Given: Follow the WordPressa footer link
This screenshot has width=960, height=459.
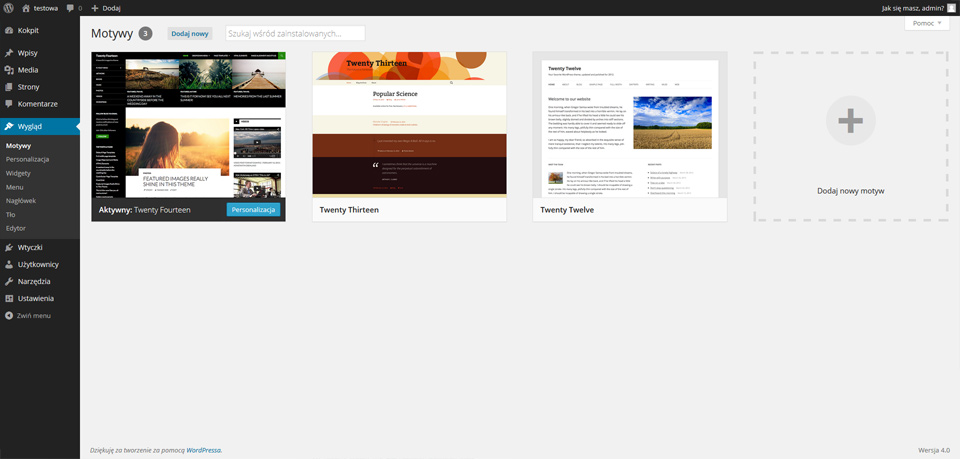Looking at the screenshot, I should tap(204, 450).
